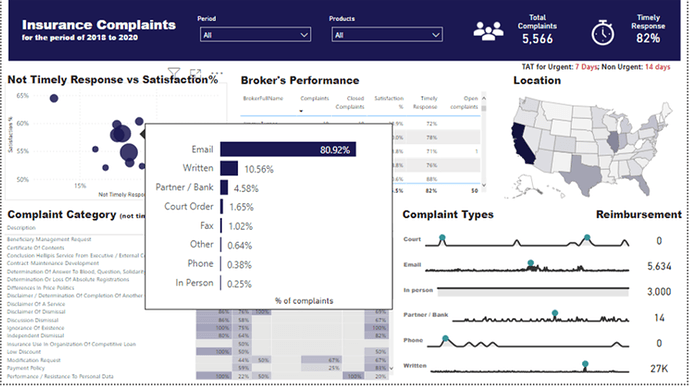
Task: Click the Timely Response stopwatch icon
Action: pos(602,33)
